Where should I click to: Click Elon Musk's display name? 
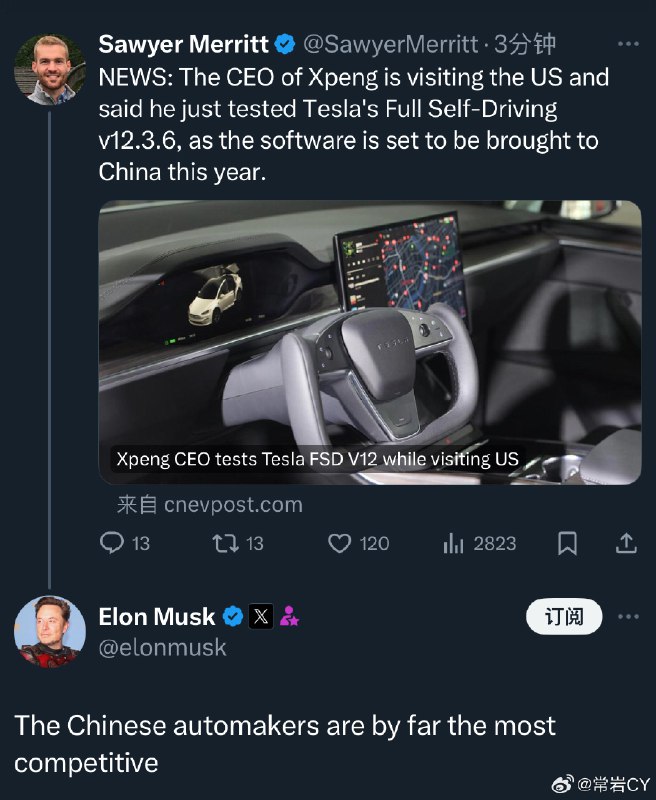pos(157,616)
